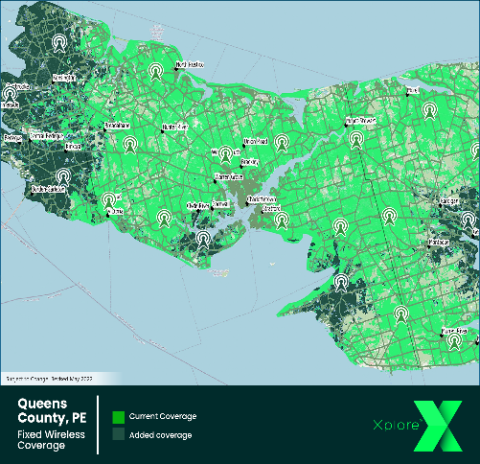Click the tower icon beside North Rustico
The height and width of the screenshot is (464, 480).
(x=155, y=72)
